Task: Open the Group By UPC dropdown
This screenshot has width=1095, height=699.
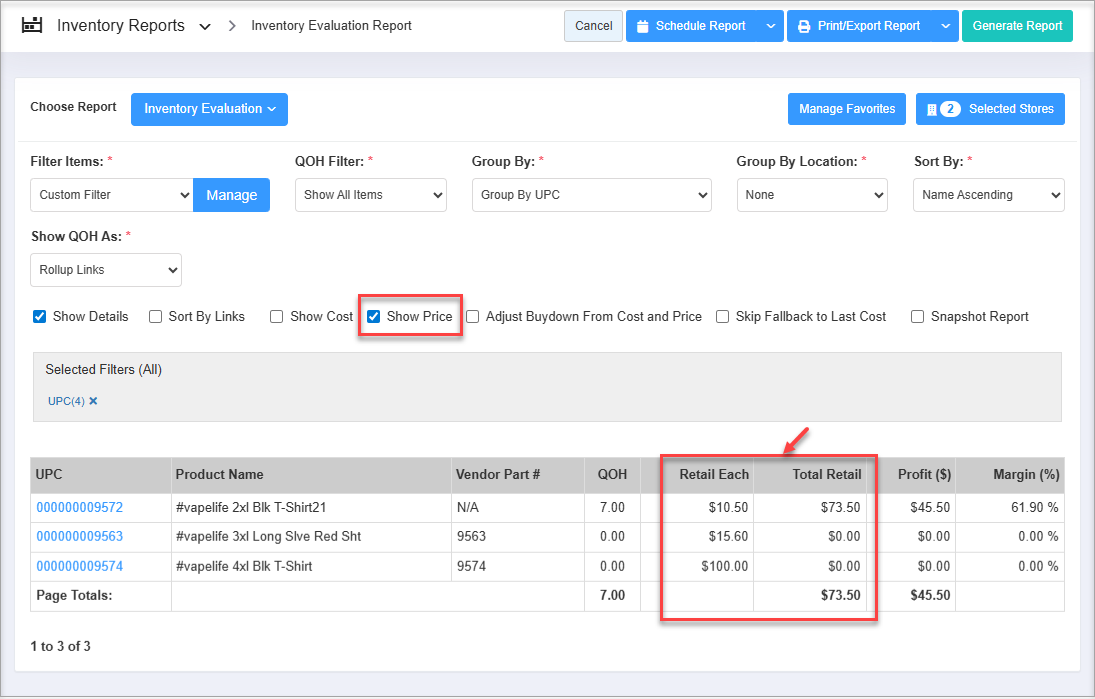Action: (x=591, y=195)
